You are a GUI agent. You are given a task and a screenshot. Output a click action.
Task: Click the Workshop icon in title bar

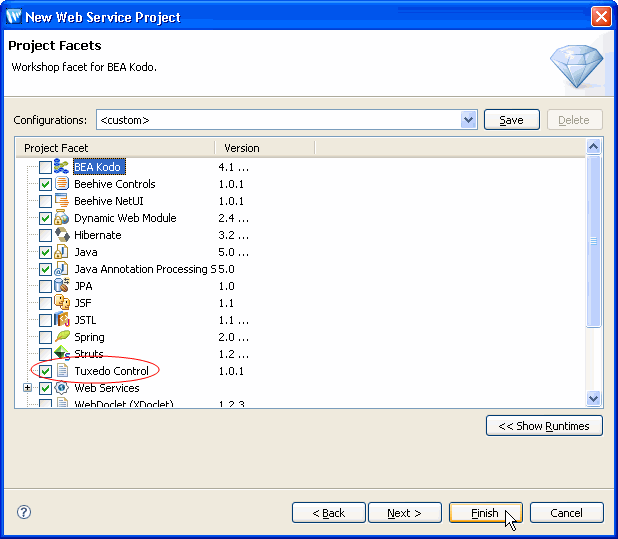click(14, 17)
